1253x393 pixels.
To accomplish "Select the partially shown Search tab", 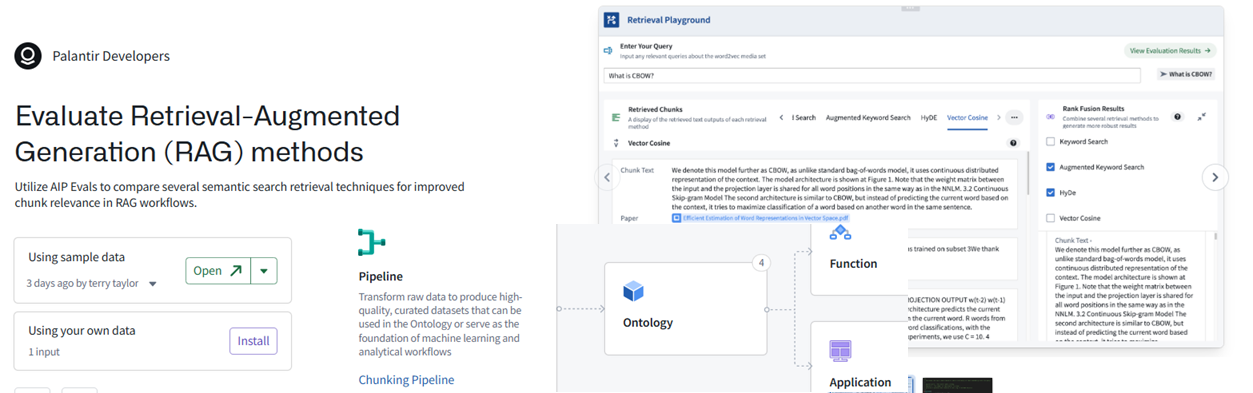I will click(805, 118).
